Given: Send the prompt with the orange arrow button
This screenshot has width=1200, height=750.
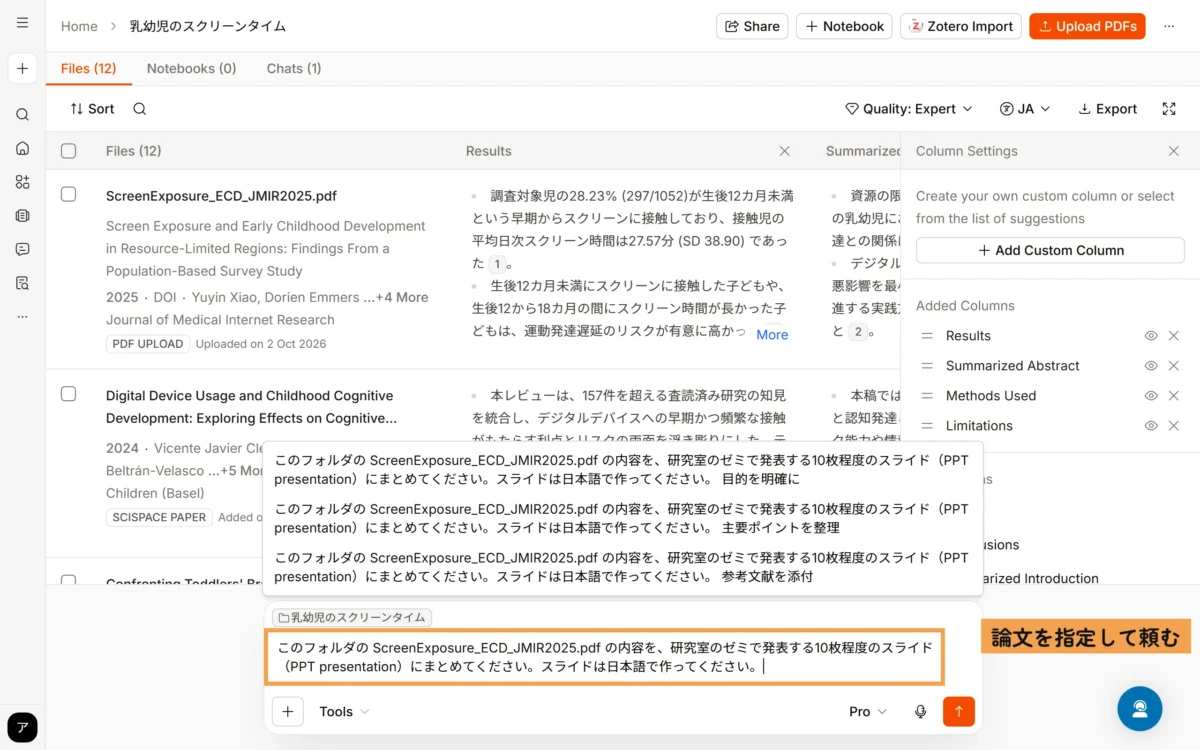Looking at the screenshot, I should [958, 712].
